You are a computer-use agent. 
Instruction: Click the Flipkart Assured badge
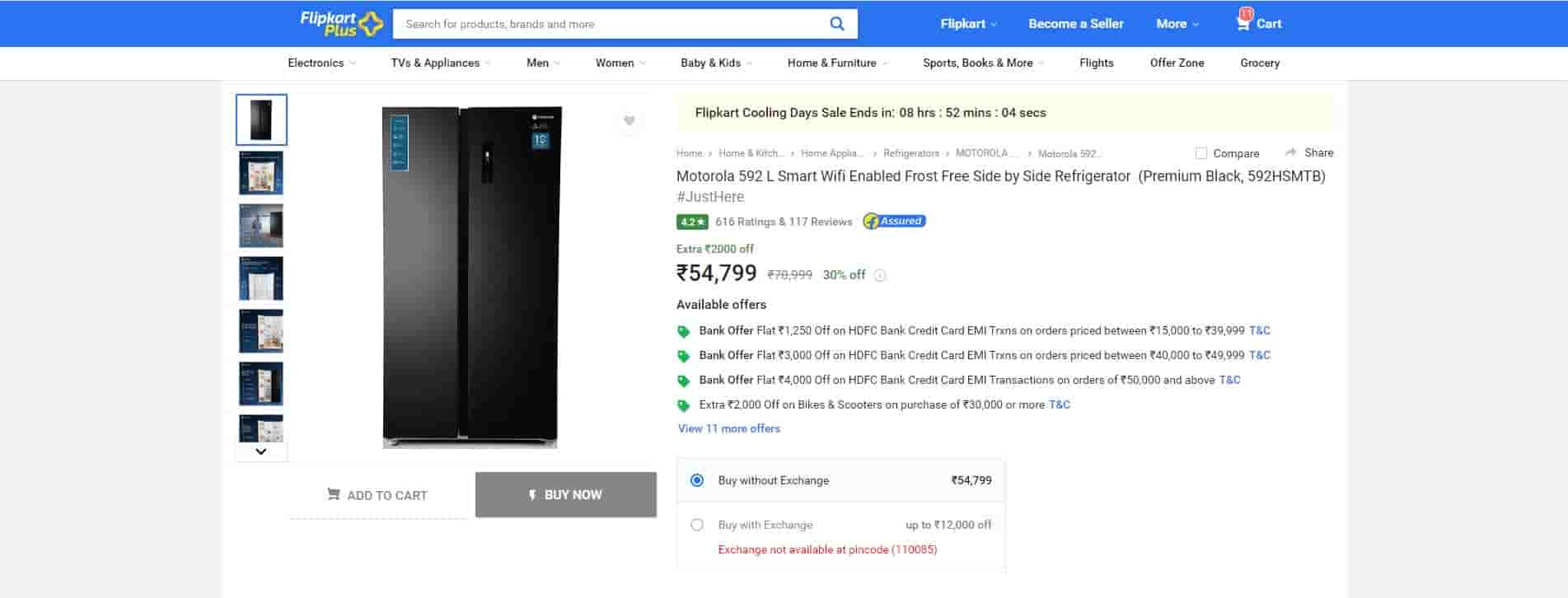pos(894,221)
